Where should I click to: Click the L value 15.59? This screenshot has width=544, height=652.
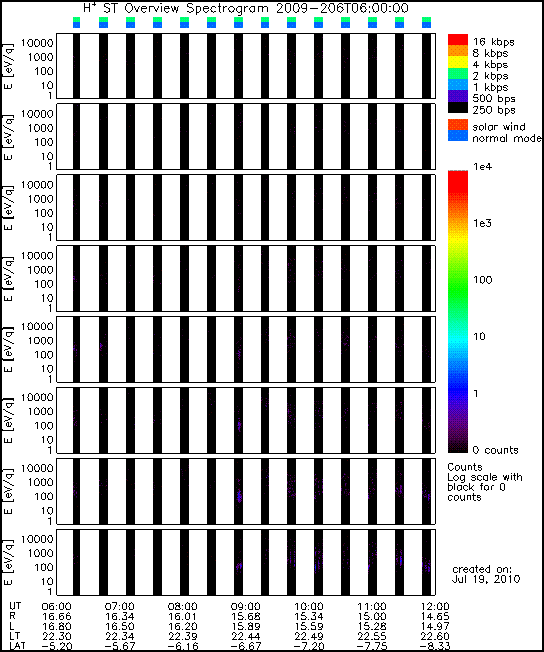309,627
